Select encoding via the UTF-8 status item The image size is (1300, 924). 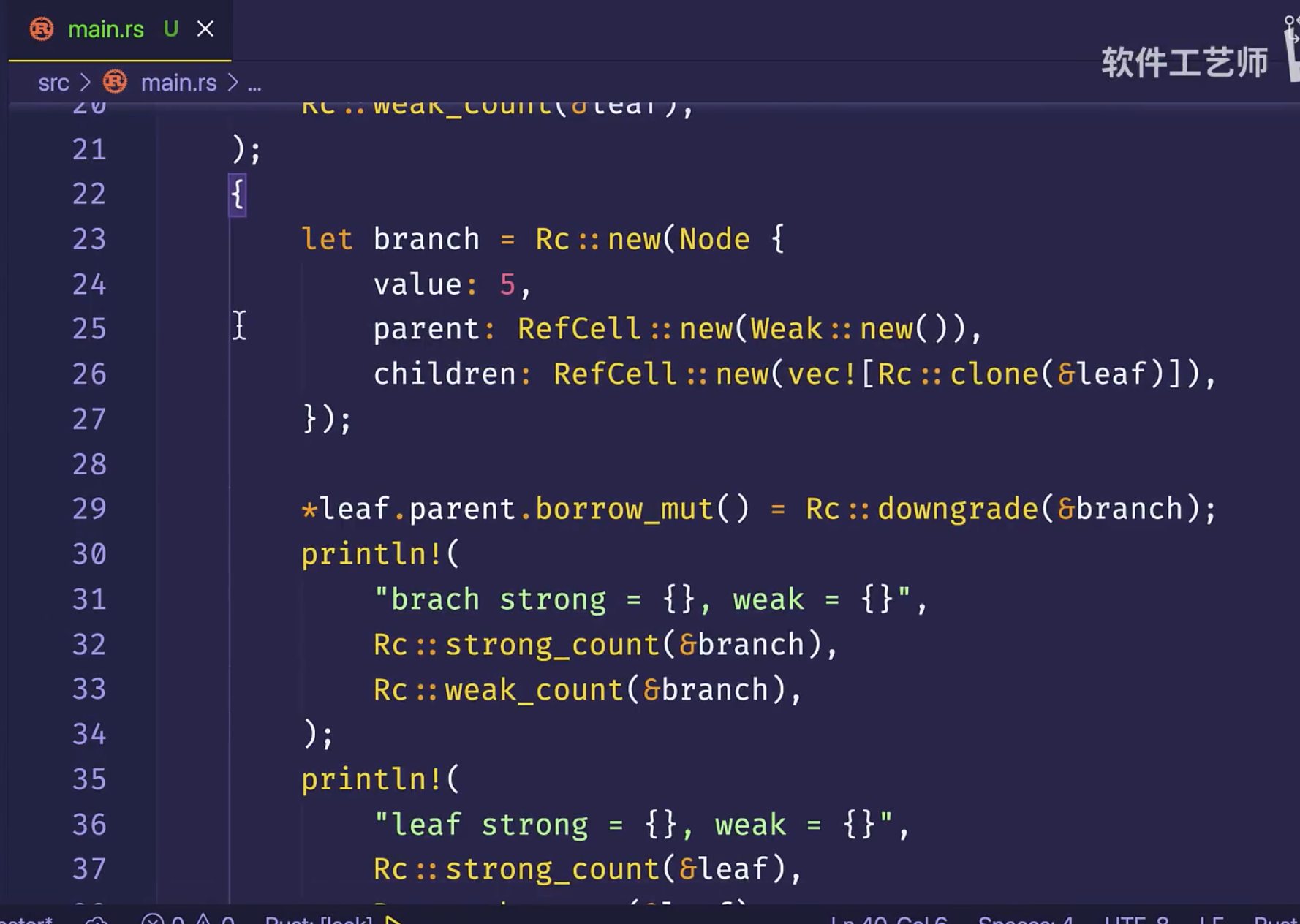point(1135,920)
